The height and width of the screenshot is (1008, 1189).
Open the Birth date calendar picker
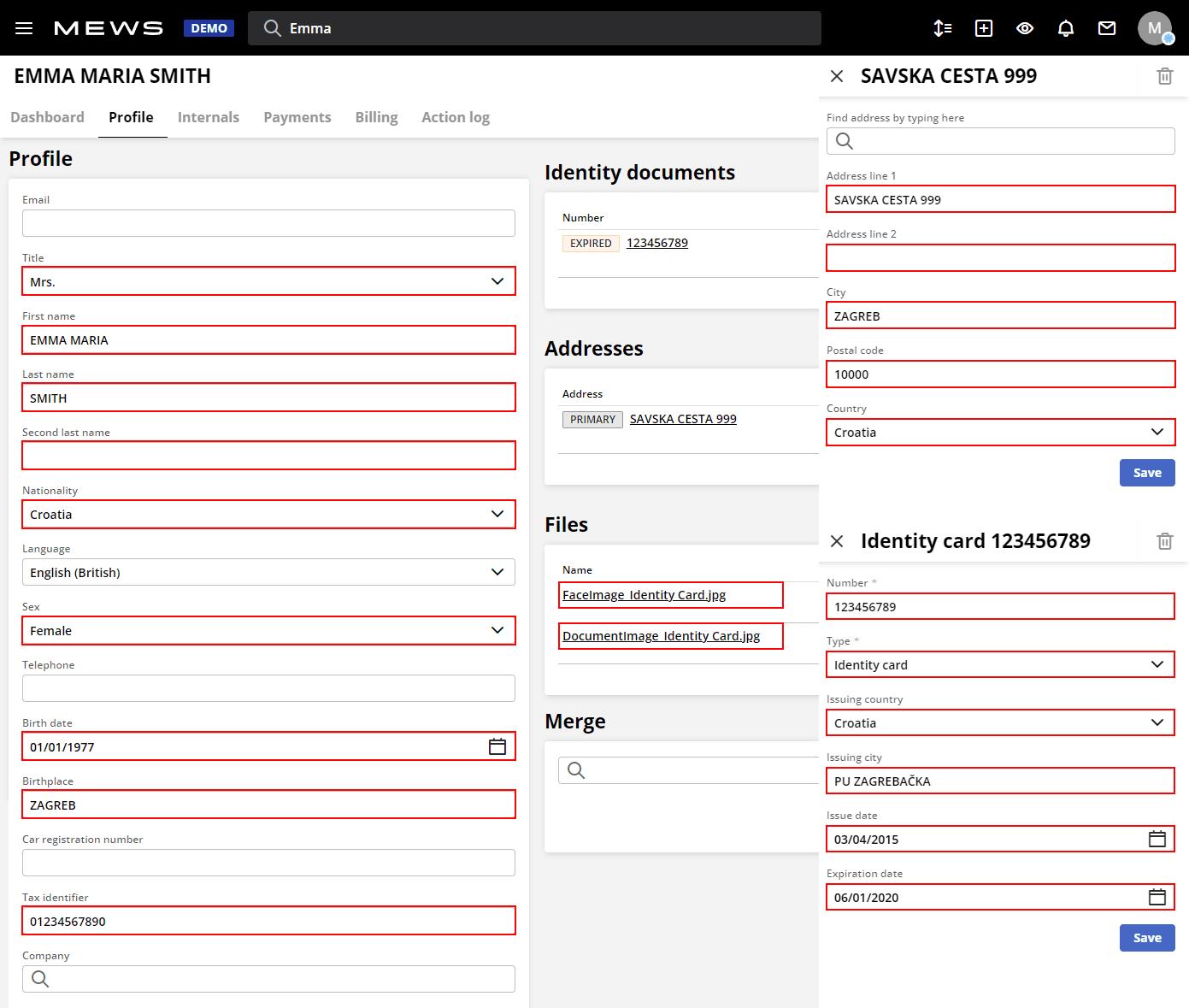[x=497, y=746]
